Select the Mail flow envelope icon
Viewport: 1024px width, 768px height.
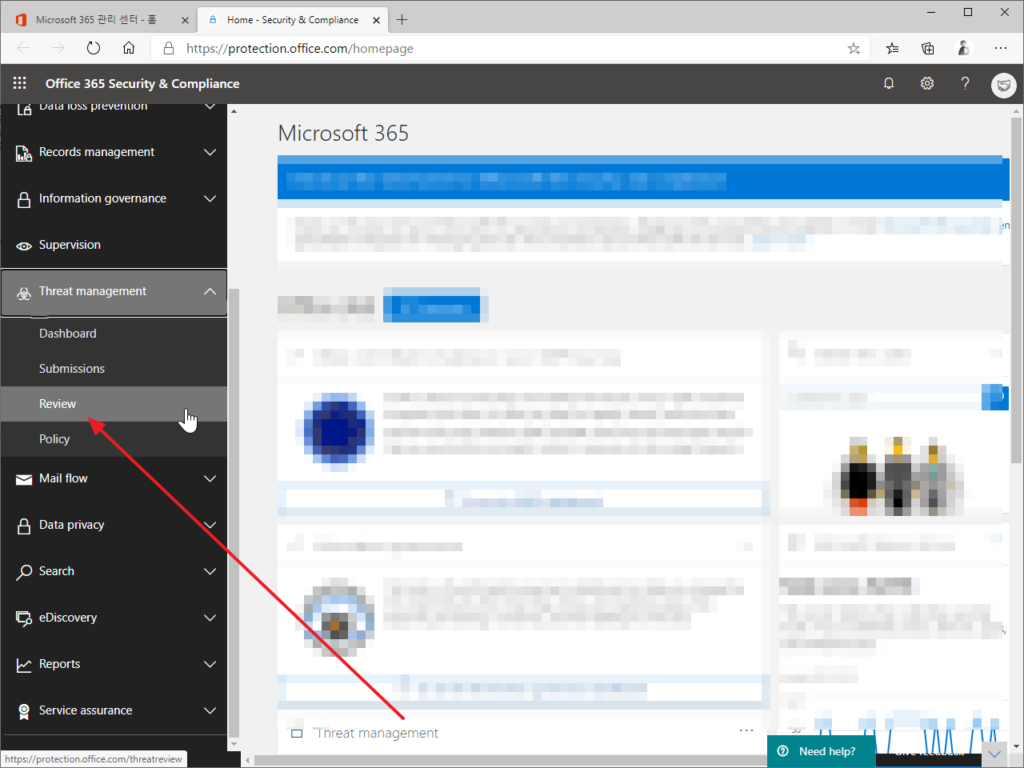pos(22,478)
